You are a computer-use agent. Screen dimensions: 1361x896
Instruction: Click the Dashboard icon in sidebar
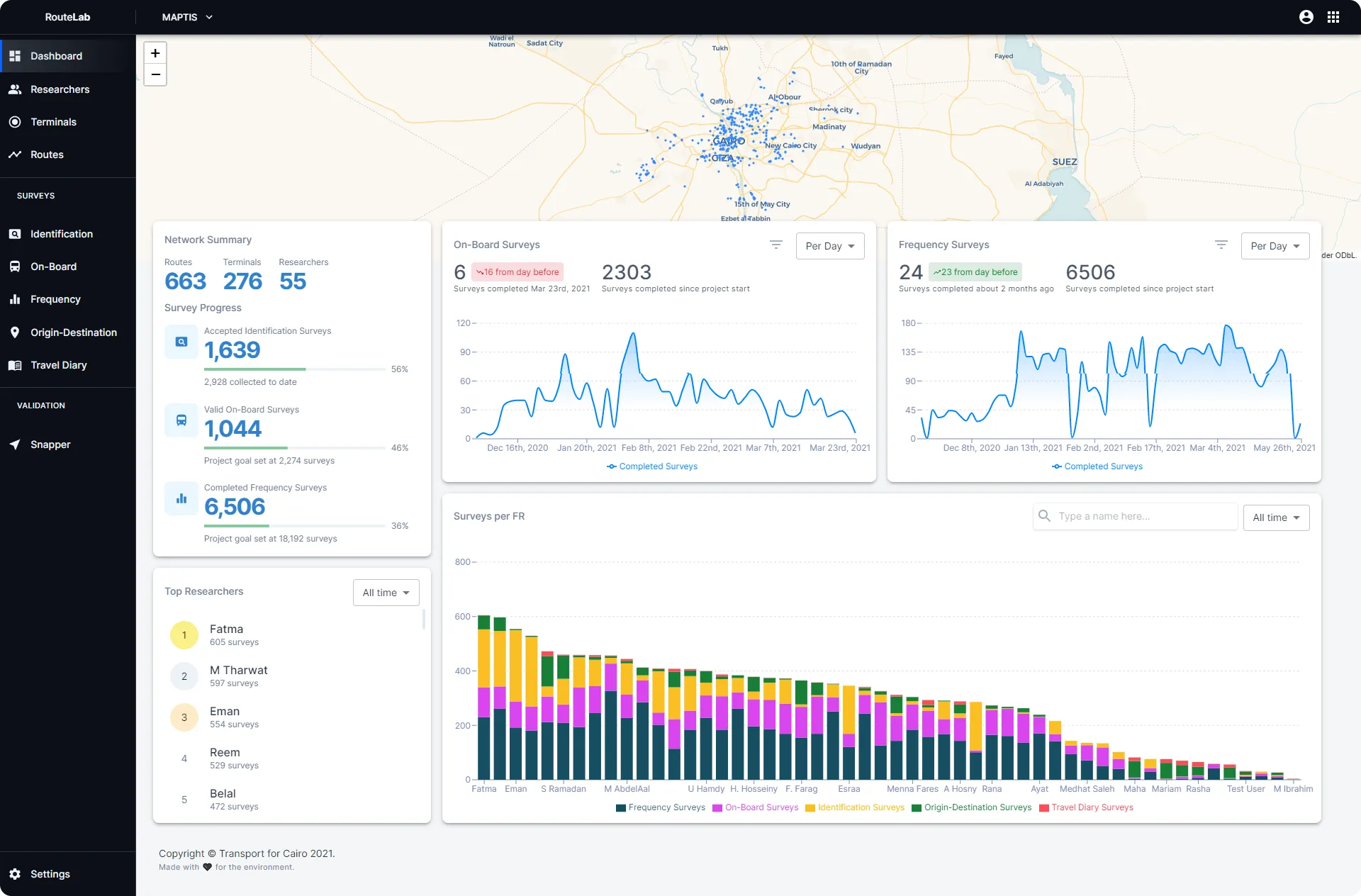16,55
